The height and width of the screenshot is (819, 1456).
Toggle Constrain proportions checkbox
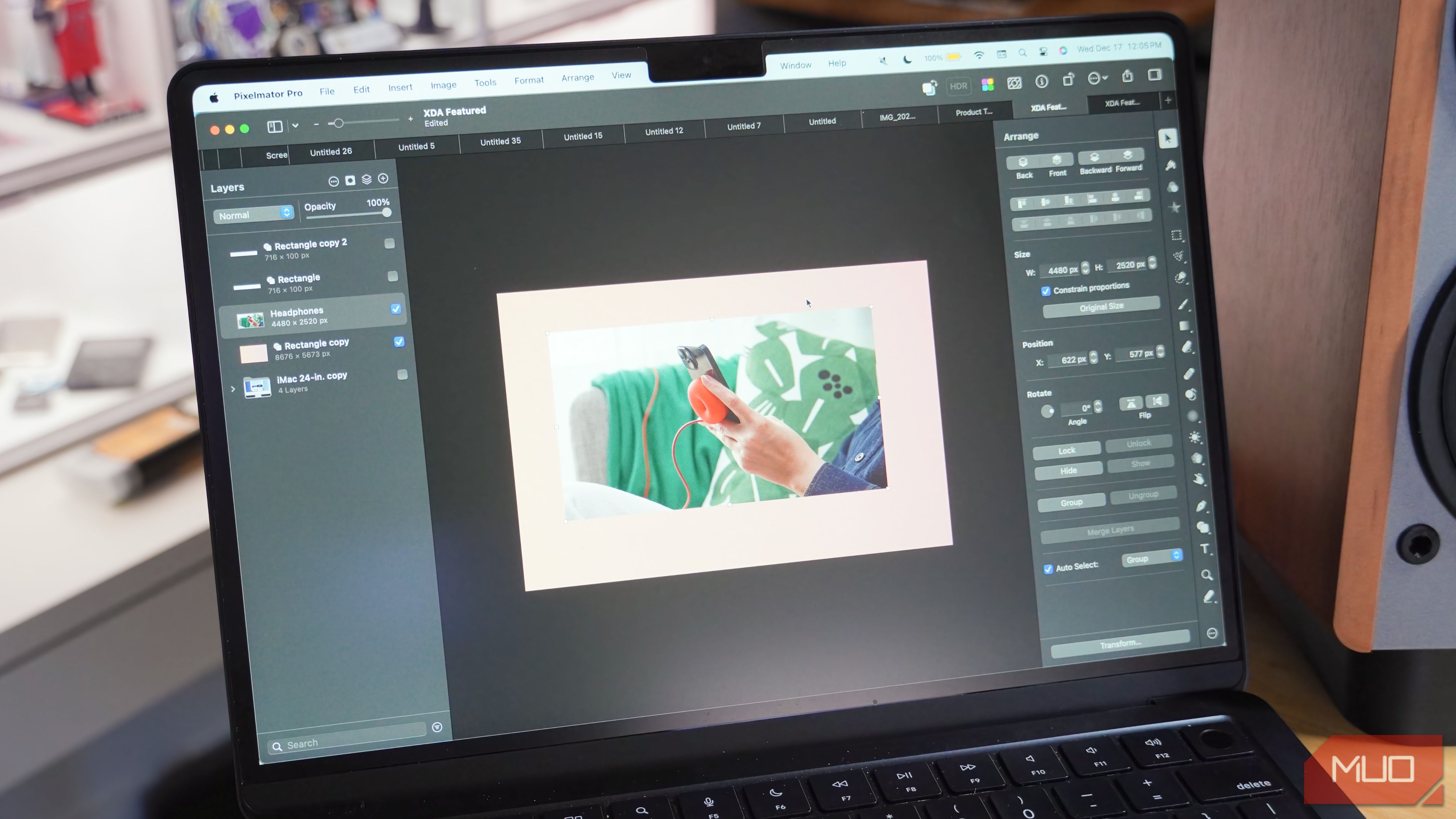coord(1046,291)
